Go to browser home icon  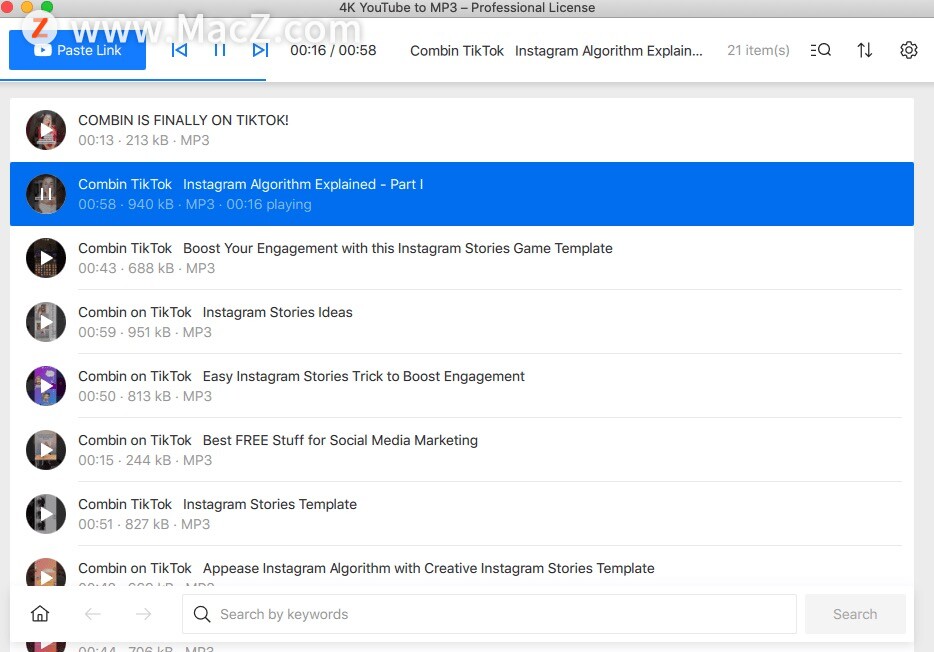[x=40, y=613]
